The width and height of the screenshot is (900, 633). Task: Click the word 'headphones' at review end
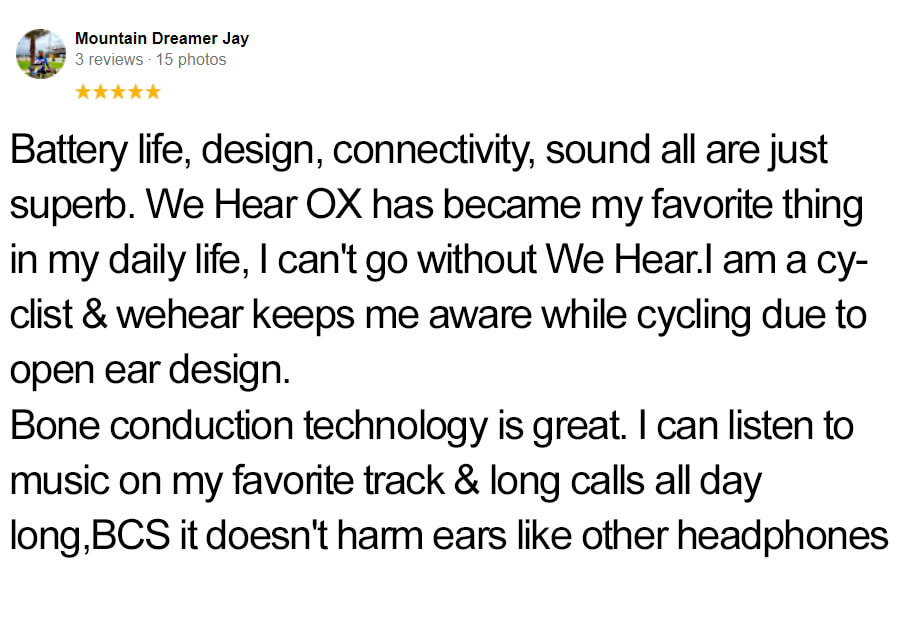[x=783, y=537]
